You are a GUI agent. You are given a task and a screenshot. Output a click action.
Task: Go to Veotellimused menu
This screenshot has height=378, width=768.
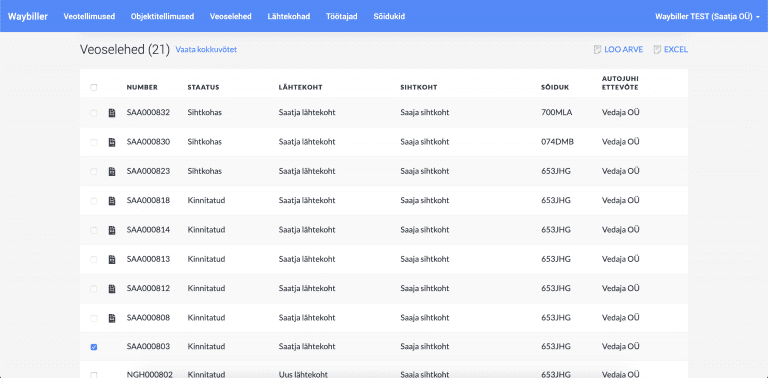coord(89,16)
